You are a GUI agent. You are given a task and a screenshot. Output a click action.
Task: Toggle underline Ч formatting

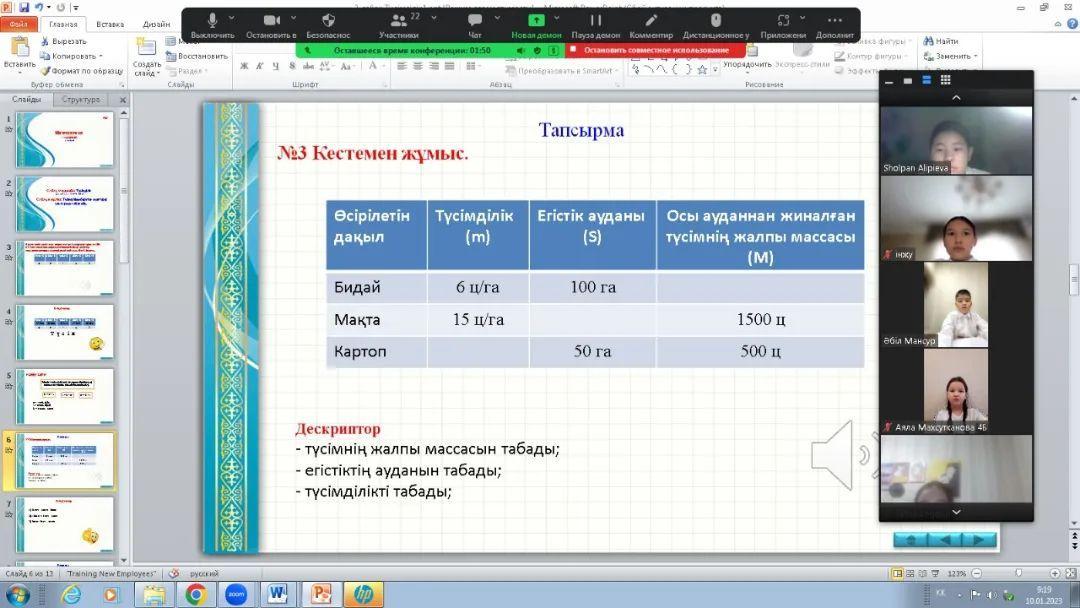[x=276, y=66]
